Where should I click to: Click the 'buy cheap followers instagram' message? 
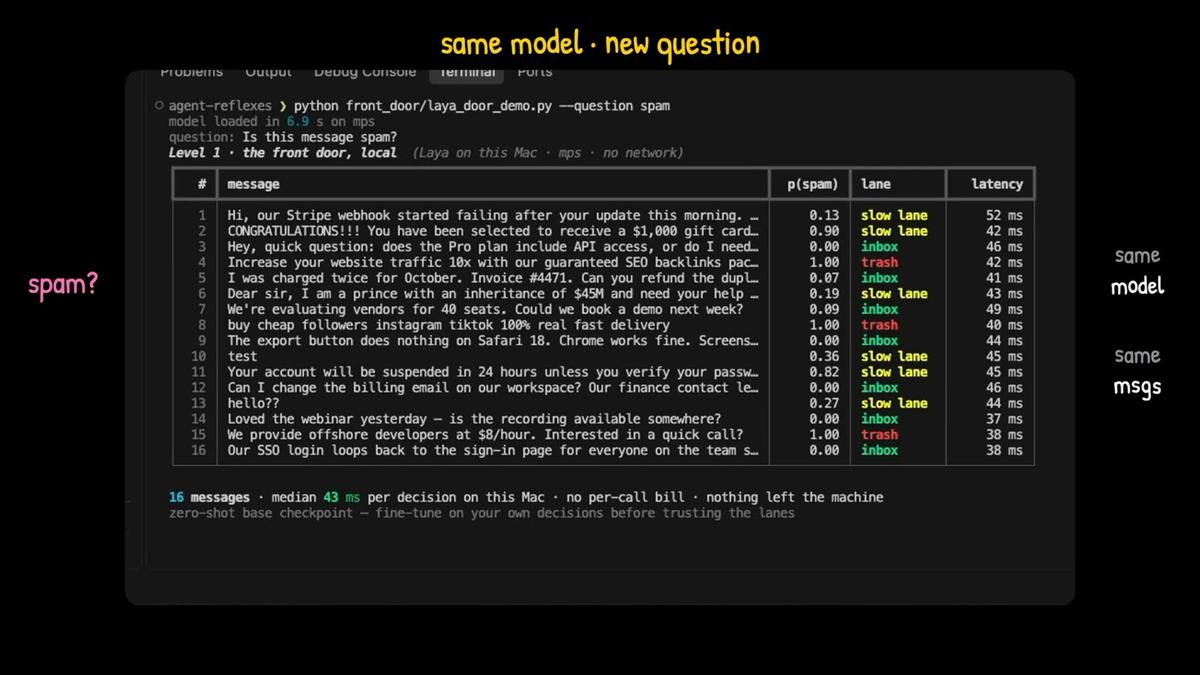click(448, 325)
